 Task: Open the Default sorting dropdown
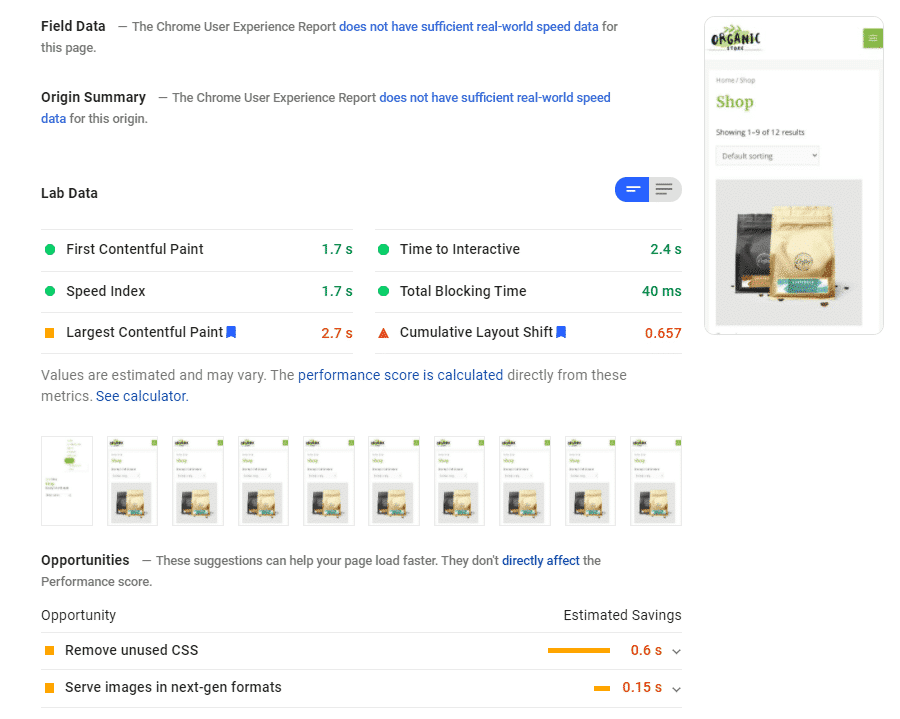[767, 156]
